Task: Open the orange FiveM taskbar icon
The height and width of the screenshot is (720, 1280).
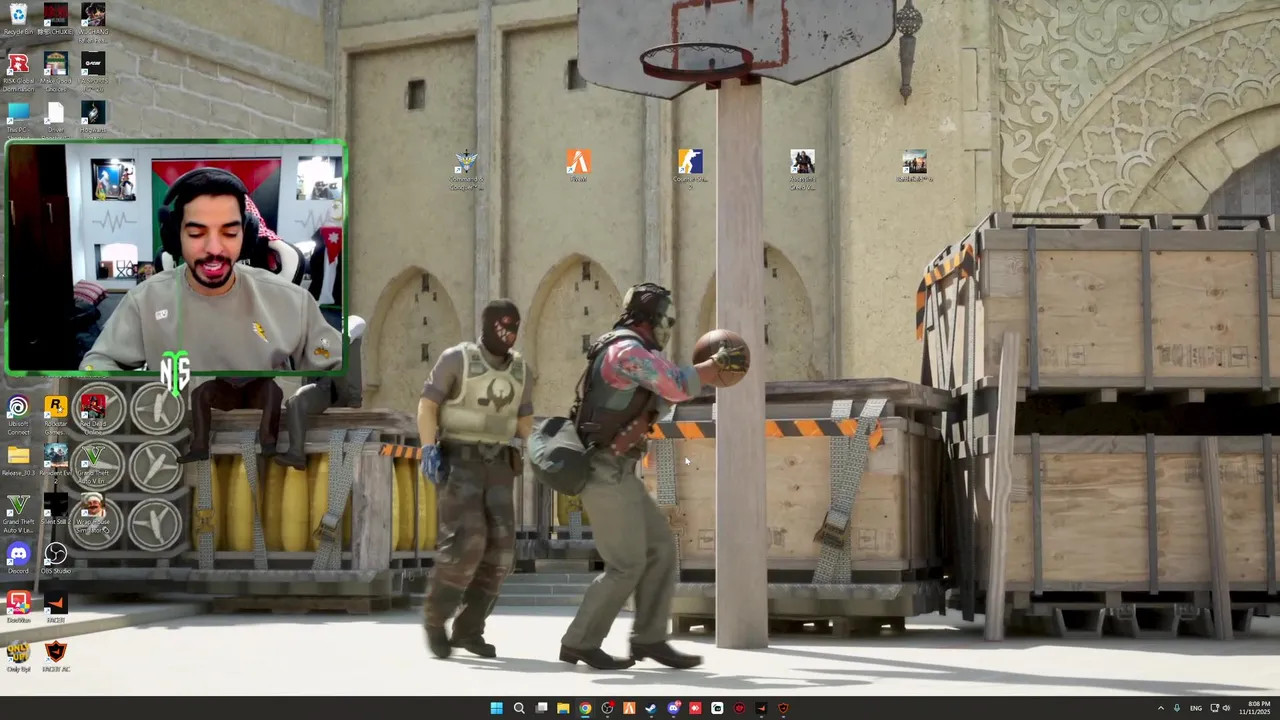Action: pyautogui.click(x=629, y=708)
